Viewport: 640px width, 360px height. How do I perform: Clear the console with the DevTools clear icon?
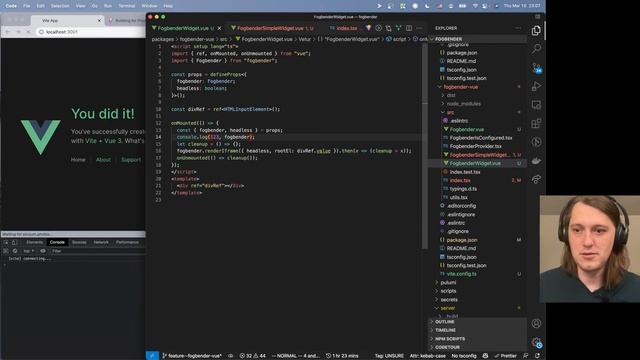click(15, 251)
